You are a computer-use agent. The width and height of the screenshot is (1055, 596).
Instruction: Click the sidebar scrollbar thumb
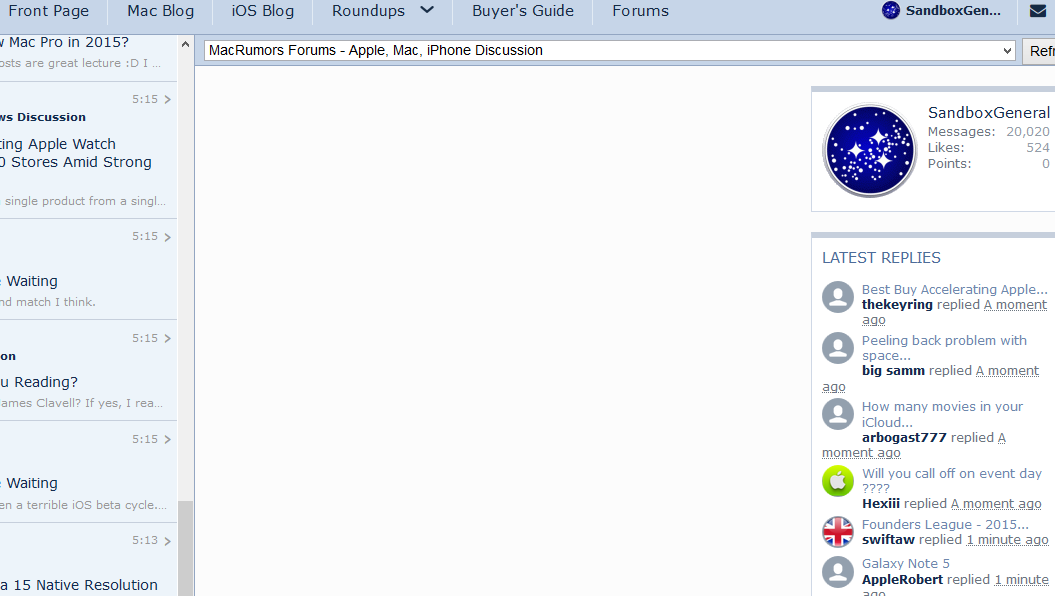click(x=185, y=548)
